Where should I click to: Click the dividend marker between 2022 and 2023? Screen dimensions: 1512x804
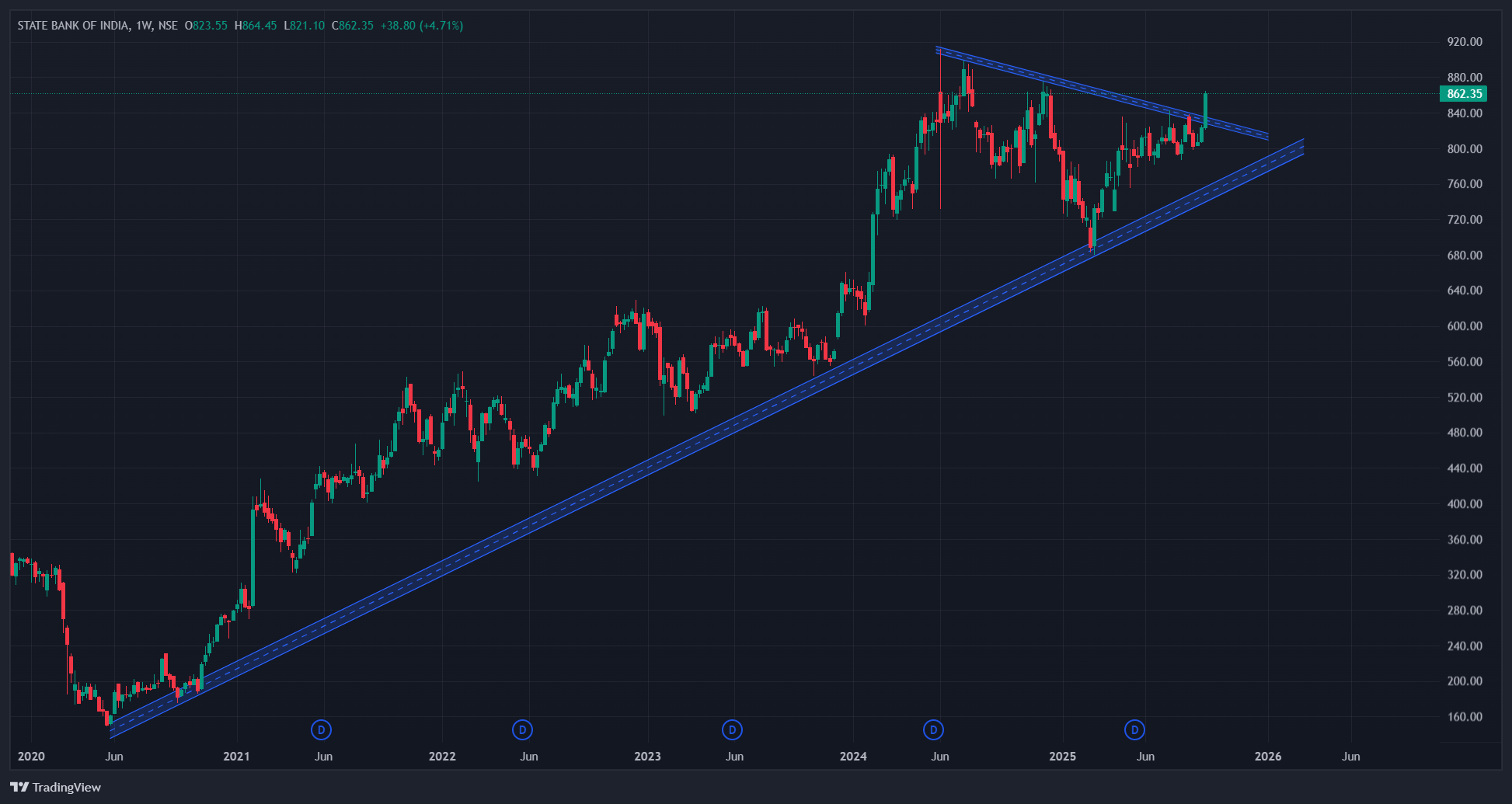tap(523, 729)
